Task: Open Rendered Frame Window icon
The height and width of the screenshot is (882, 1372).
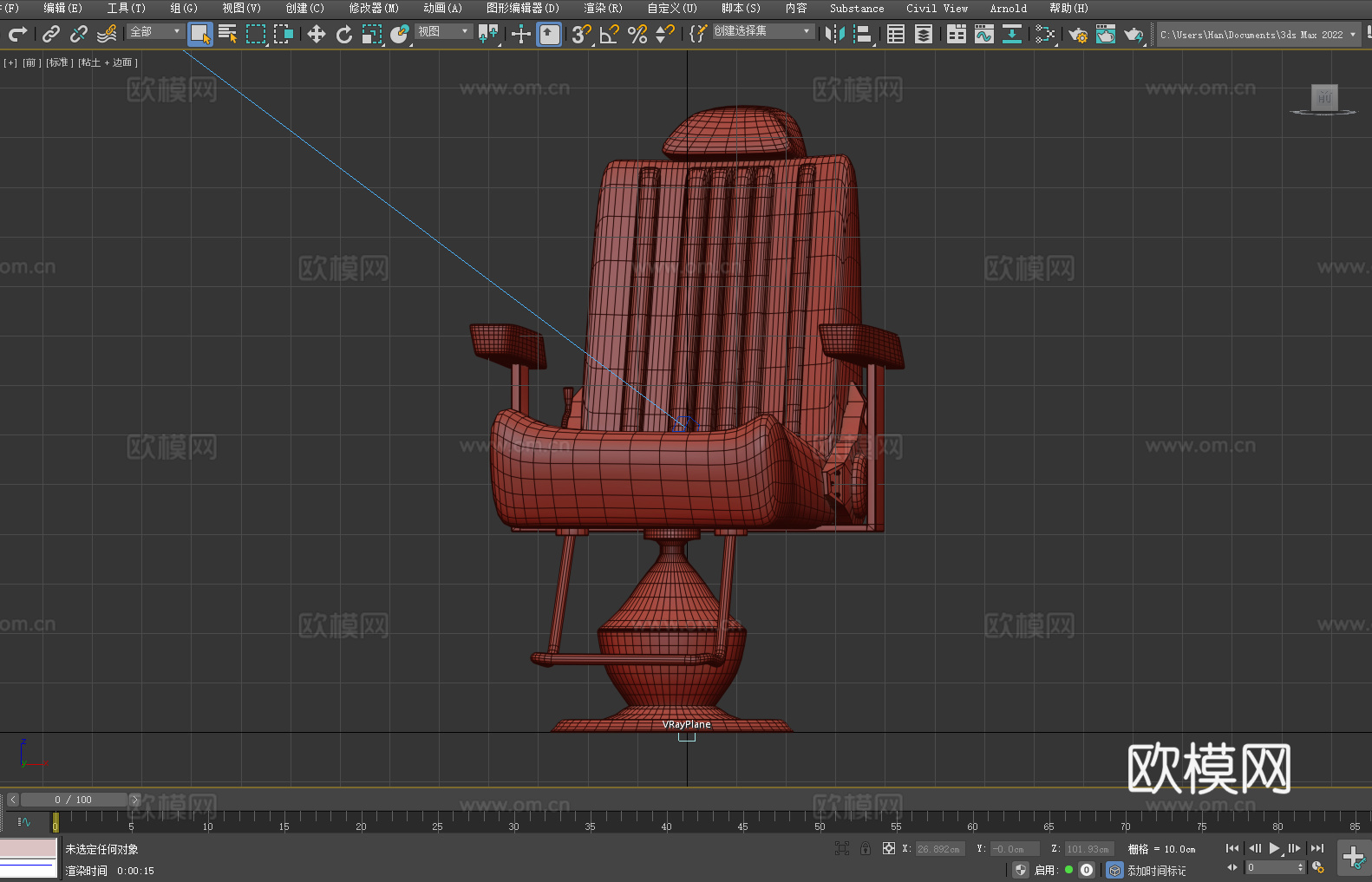Action: tap(1106, 34)
